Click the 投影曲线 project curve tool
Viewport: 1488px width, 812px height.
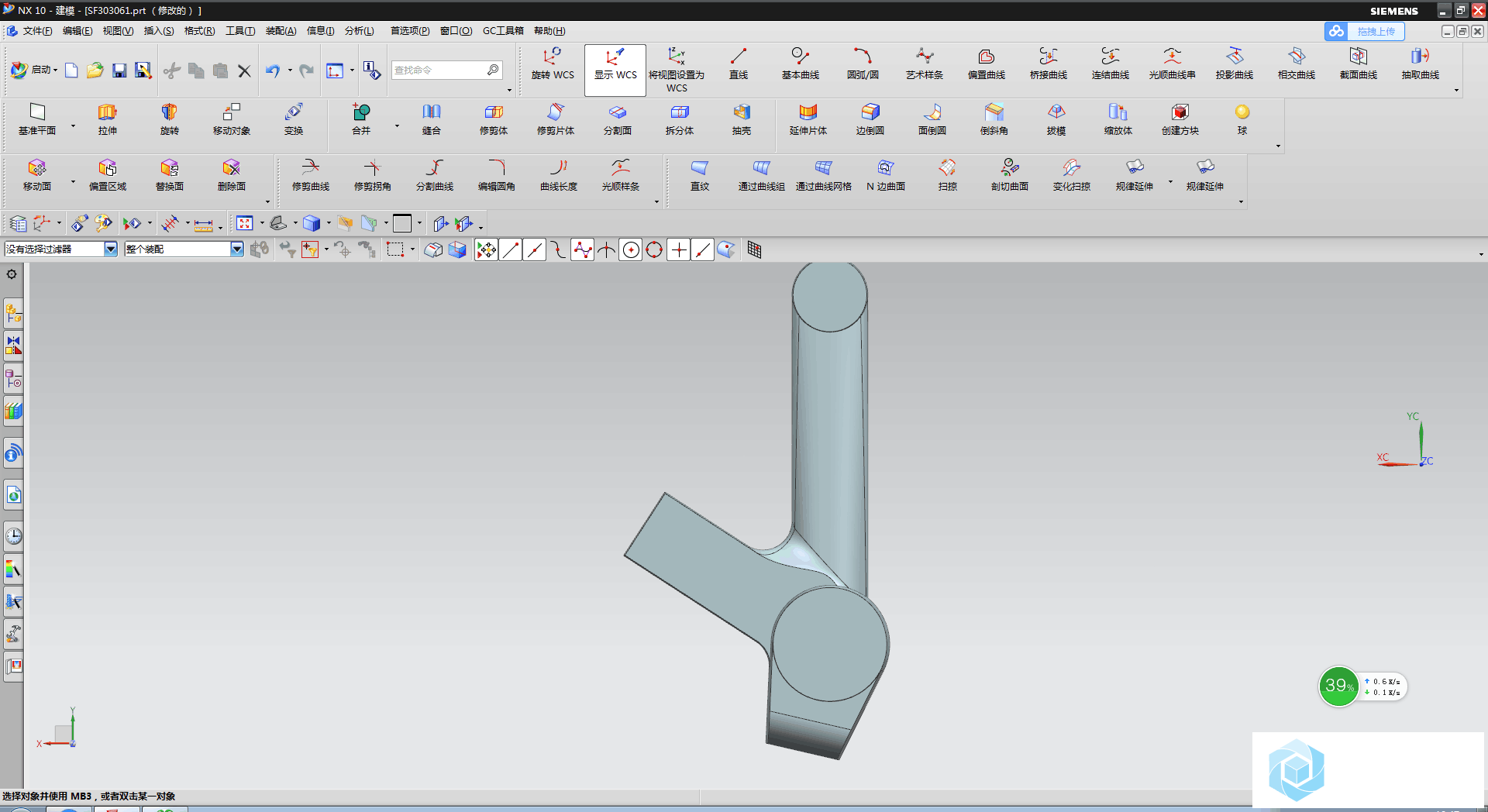tap(1235, 64)
